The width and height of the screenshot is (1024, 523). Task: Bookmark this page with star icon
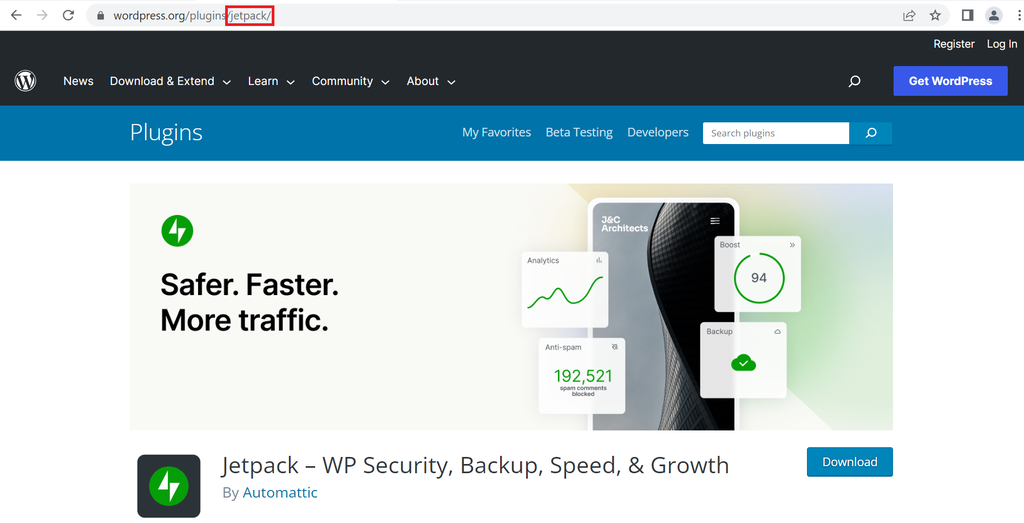[x=935, y=15]
